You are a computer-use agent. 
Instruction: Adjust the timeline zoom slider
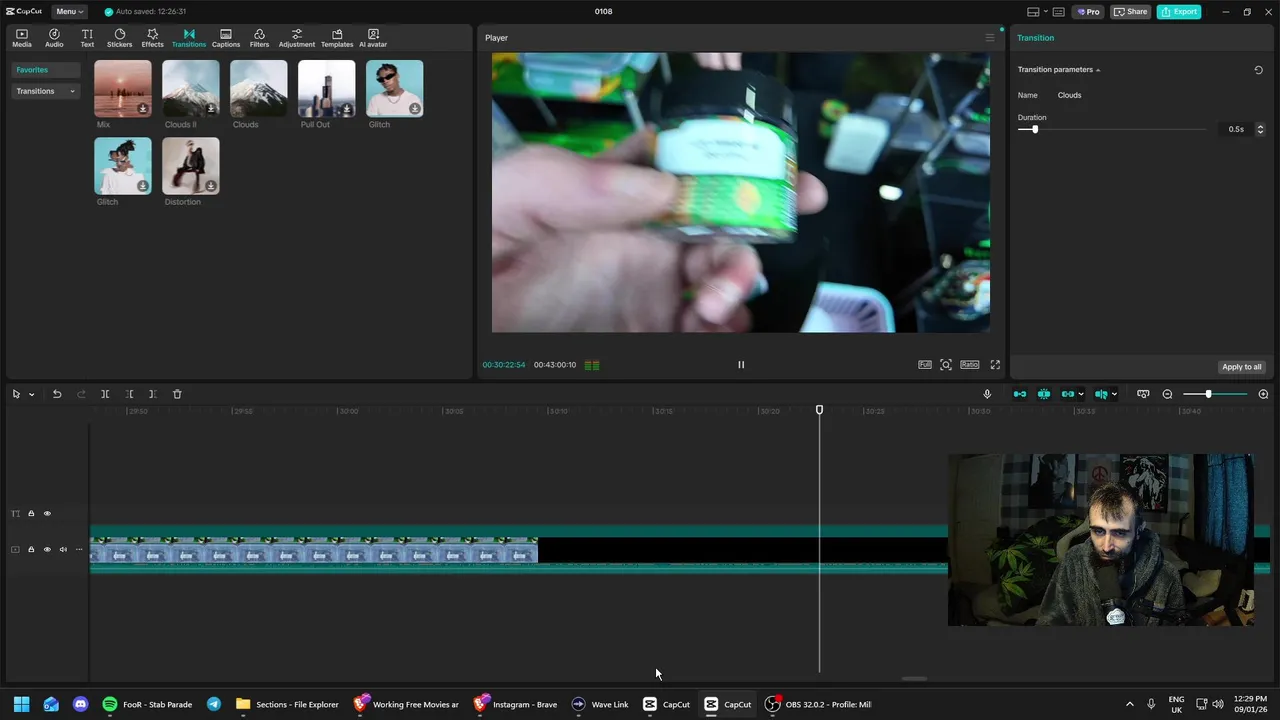click(1208, 394)
